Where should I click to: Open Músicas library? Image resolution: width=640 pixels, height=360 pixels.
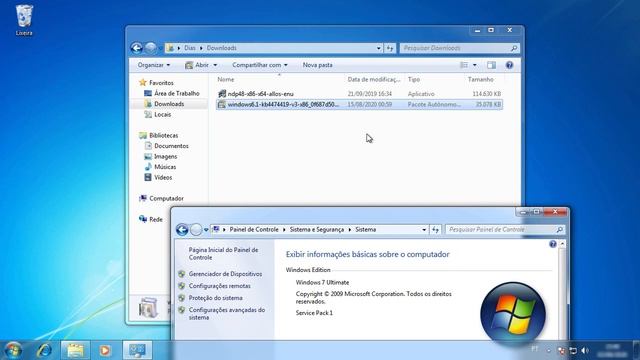click(x=160, y=167)
